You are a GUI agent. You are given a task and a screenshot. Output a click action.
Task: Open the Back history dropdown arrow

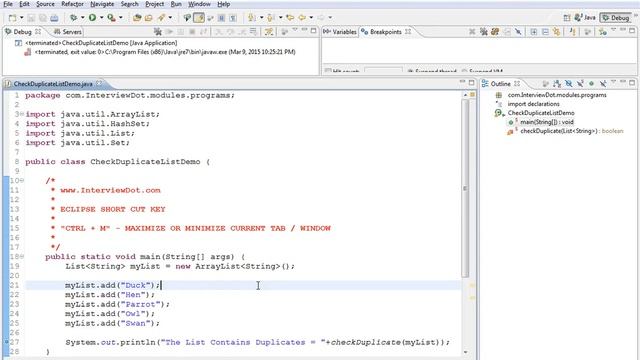311,18
